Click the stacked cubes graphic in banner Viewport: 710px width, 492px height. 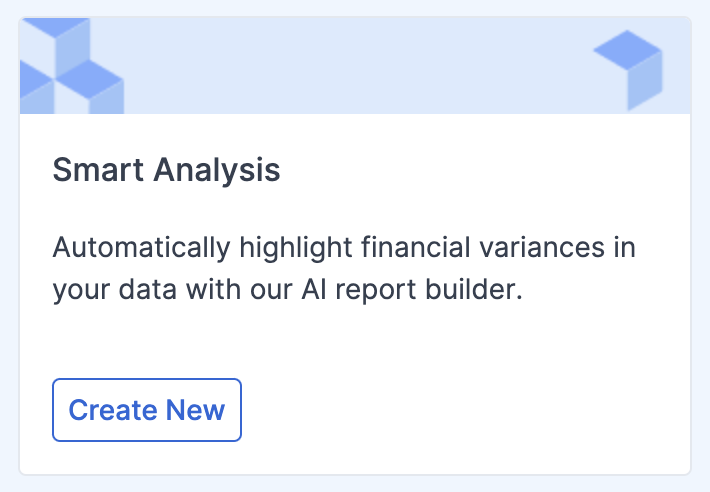click(72, 66)
